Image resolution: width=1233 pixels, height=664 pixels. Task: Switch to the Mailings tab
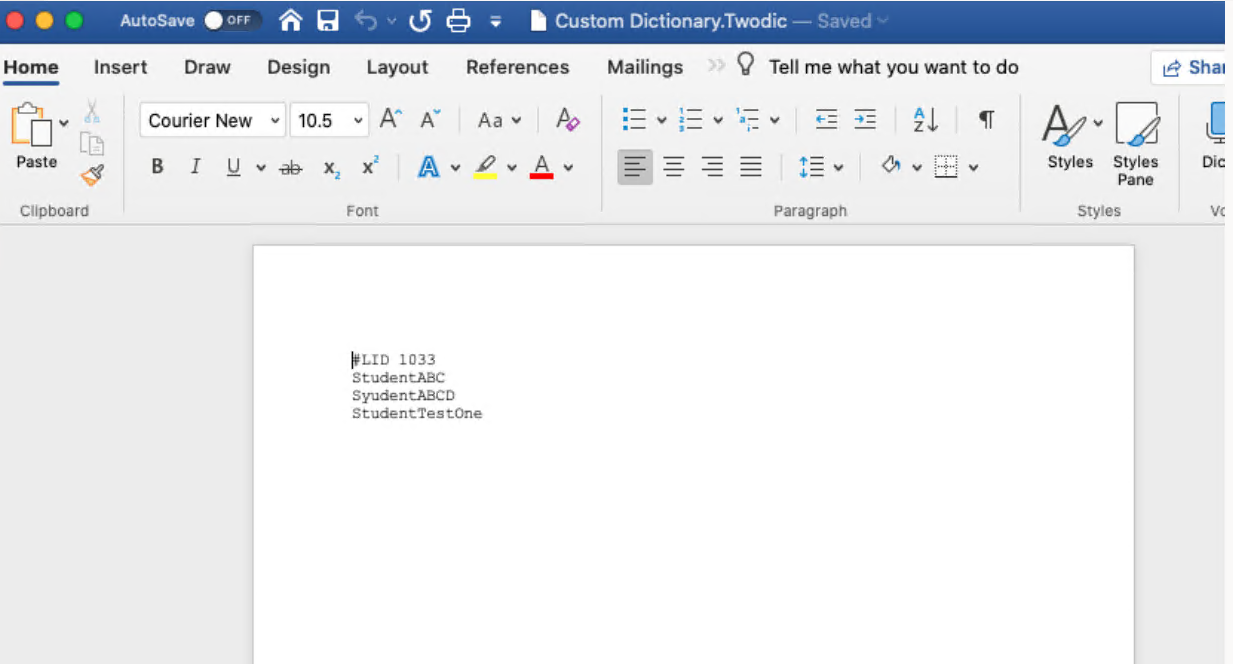(645, 67)
